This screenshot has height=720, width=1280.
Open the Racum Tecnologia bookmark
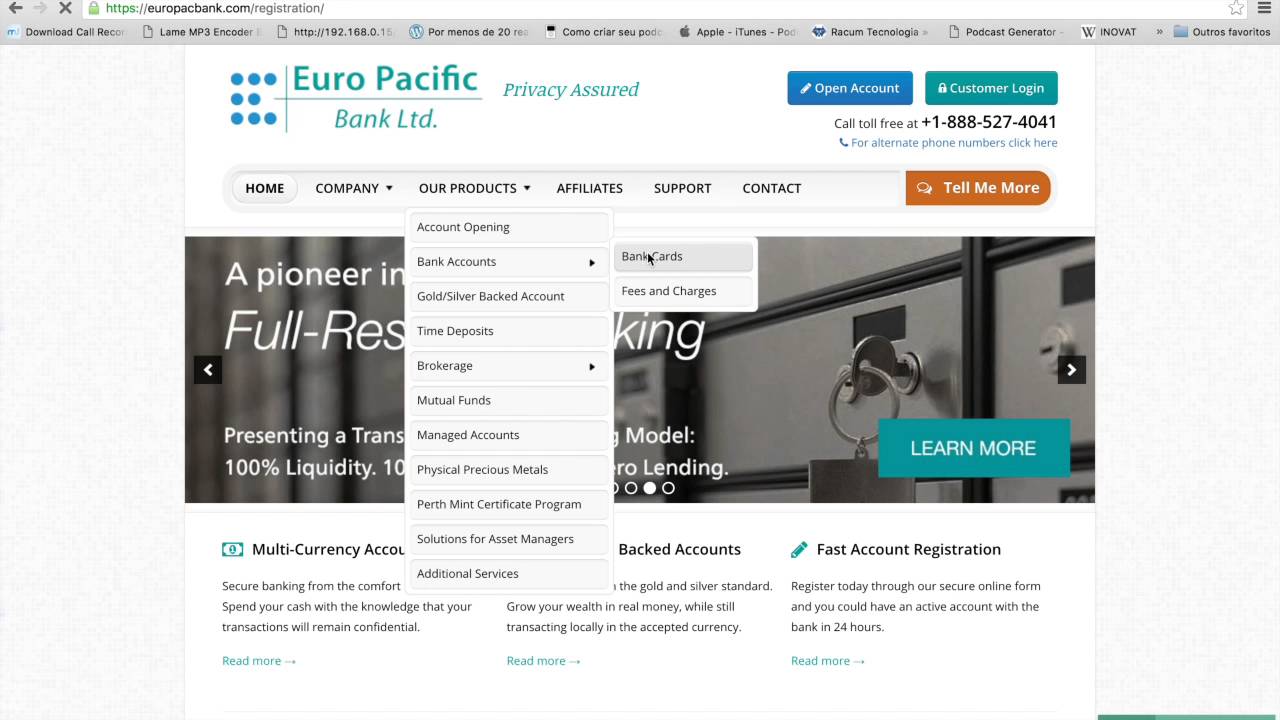coord(871,32)
